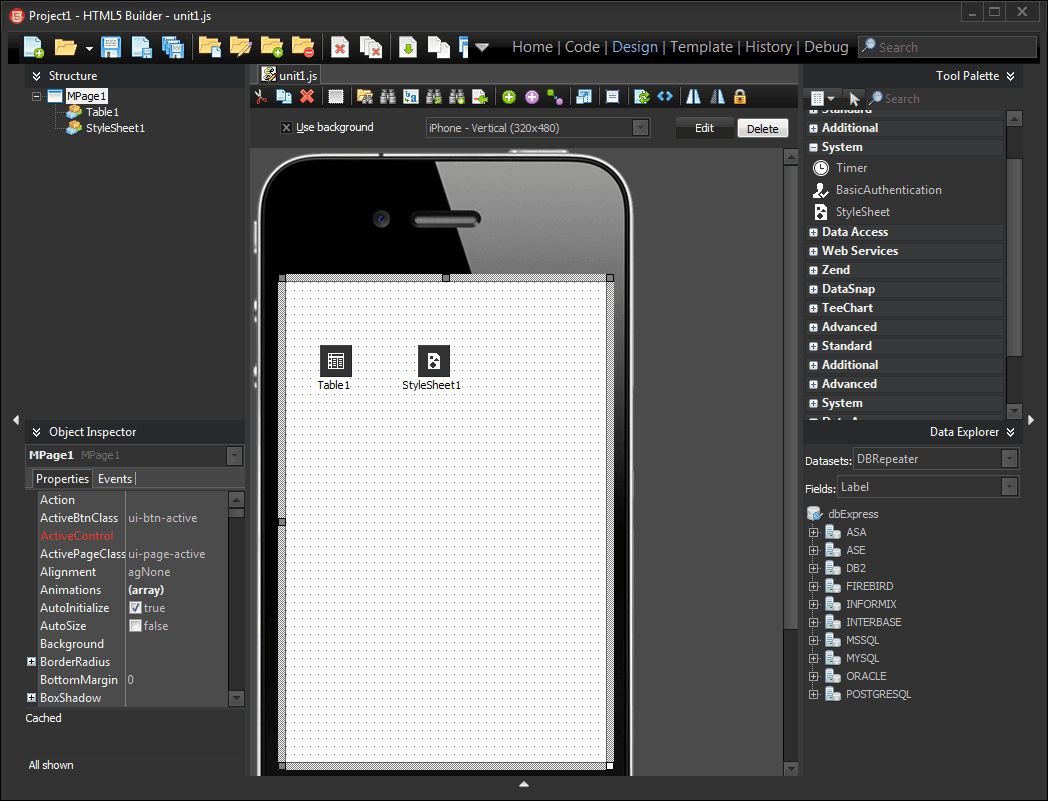Check the AutoSize false checkbox
Screen dimensions: 1048x801
point(136,626)
